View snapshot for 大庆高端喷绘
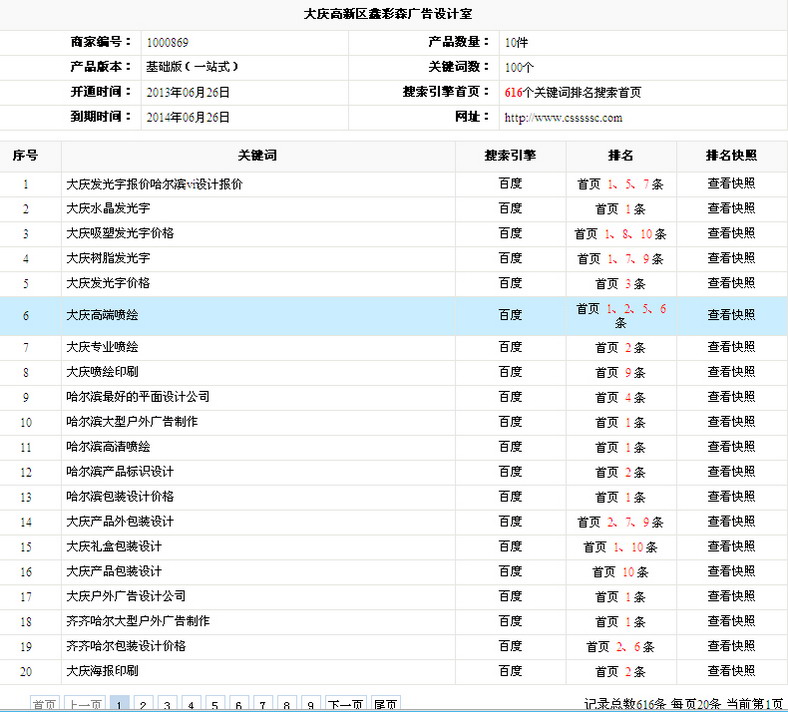 731,315
